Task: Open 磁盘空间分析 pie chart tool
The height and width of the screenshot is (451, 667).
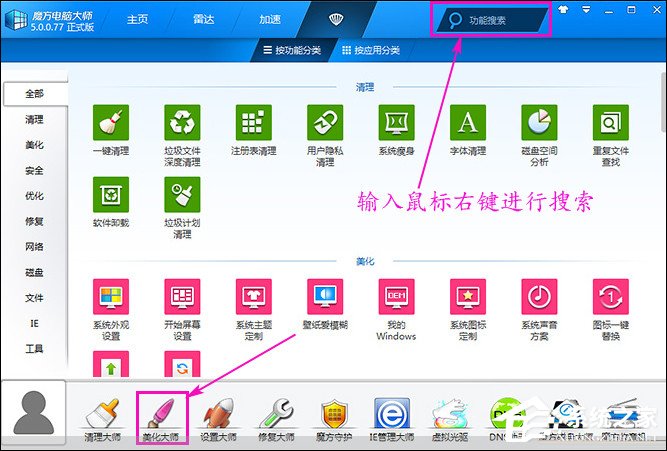Action: point(539,123)
